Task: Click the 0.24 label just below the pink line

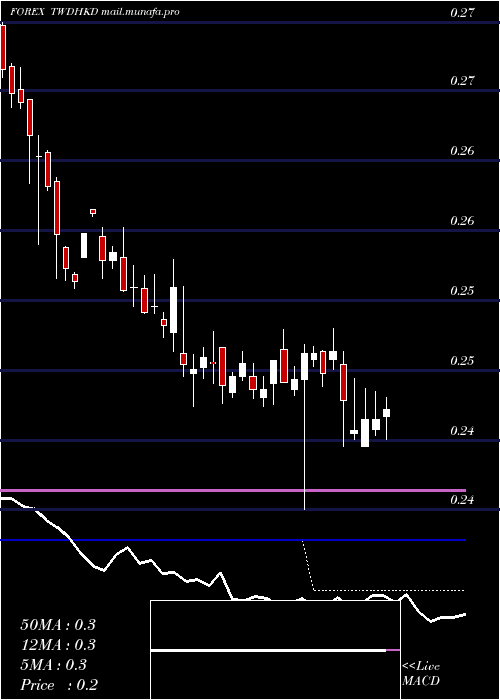Action: tap(462, 499)
